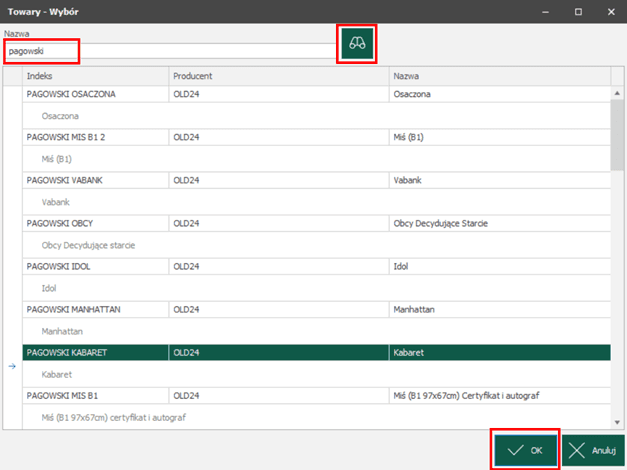Screen dimensions: 627x470
Task: Select the PAGOWSKI MIS B1 2 index cell
Action: [x=96, y=137]
